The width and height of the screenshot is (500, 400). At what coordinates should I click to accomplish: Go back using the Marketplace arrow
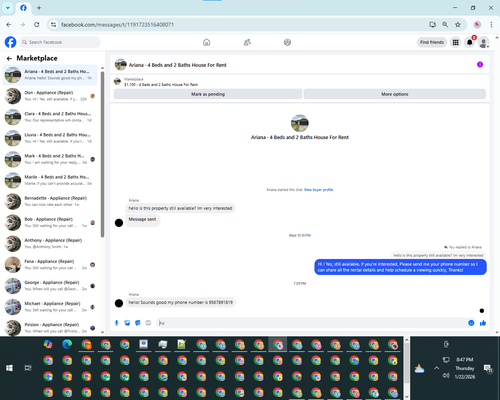(9, 58)
